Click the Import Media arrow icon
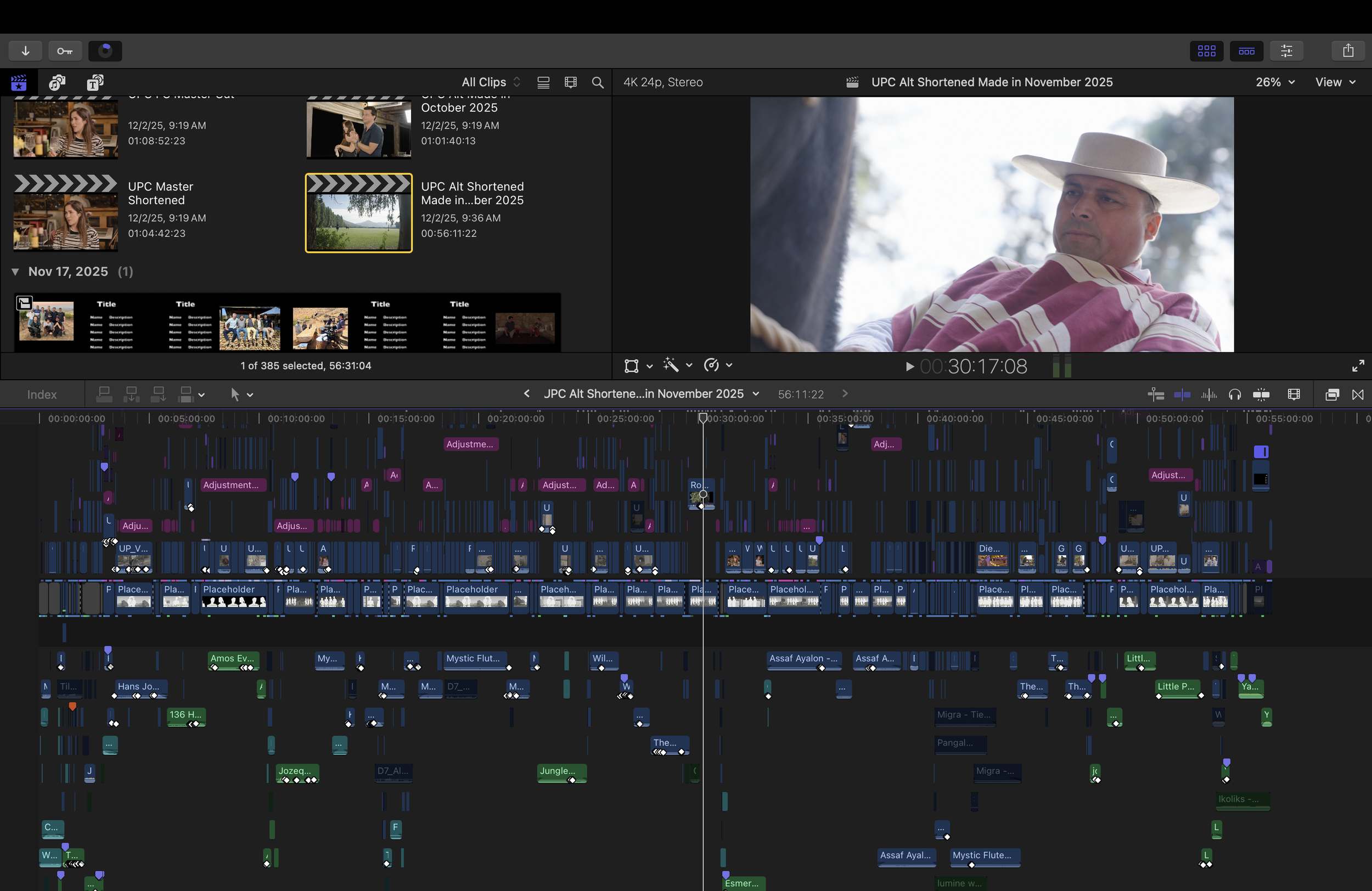 (x=25, y=50)
